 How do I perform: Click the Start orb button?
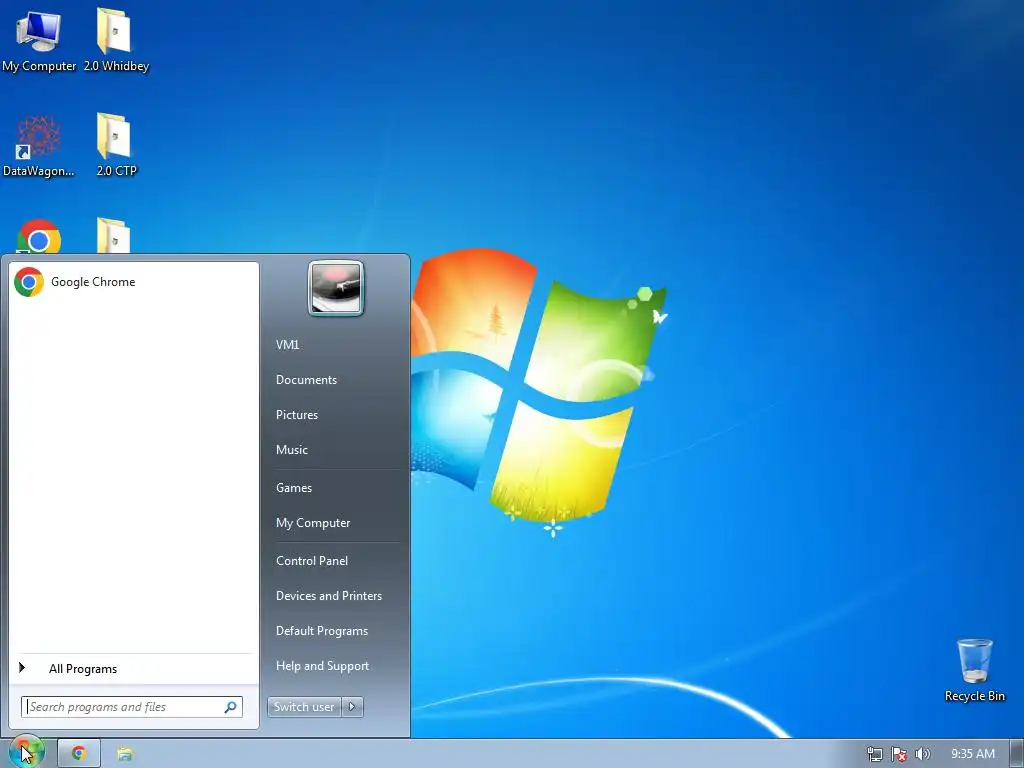(x=26, y=752)
